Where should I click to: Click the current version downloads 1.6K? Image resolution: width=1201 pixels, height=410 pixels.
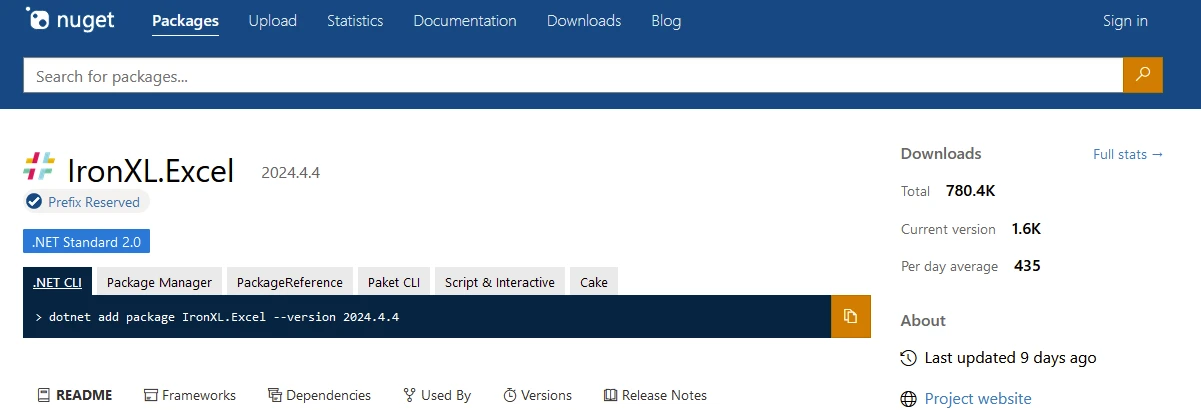tap(1027, 229)
